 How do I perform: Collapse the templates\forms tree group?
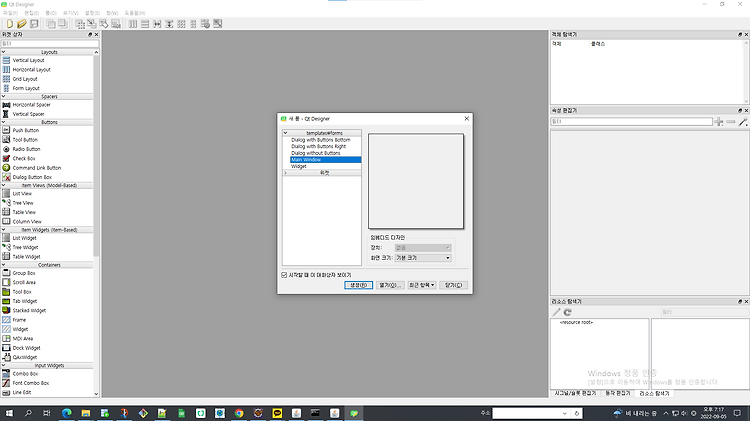[286, 133]
